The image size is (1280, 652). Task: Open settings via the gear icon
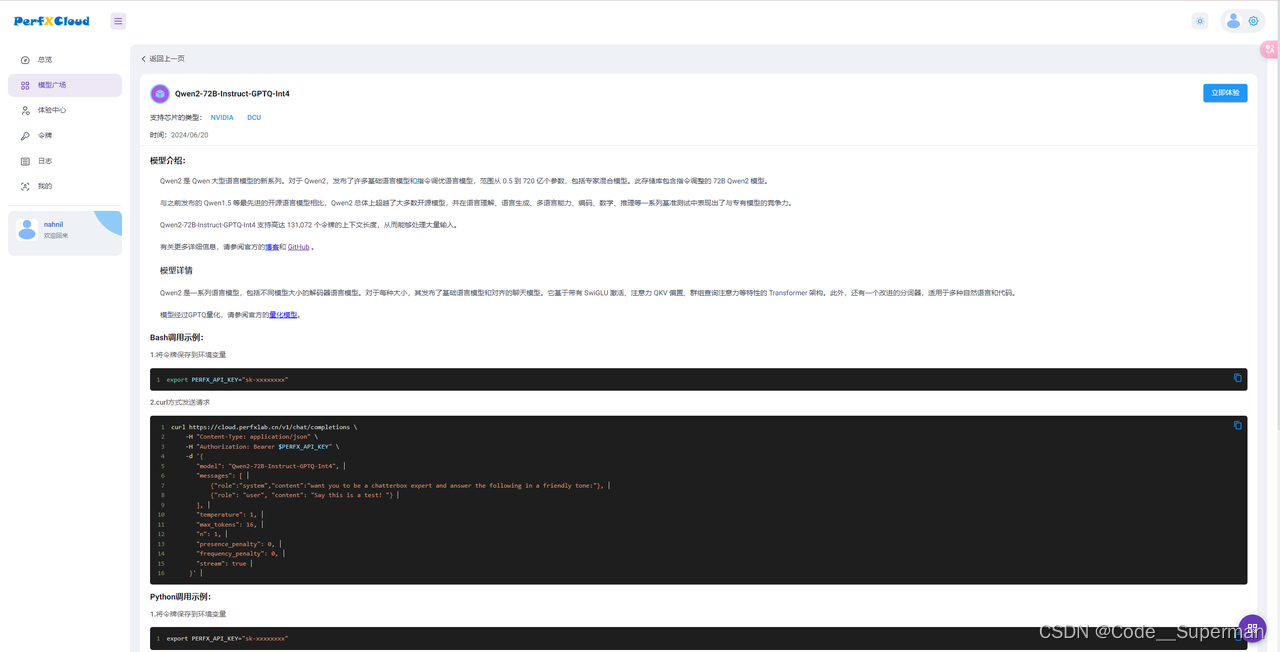1253,21
